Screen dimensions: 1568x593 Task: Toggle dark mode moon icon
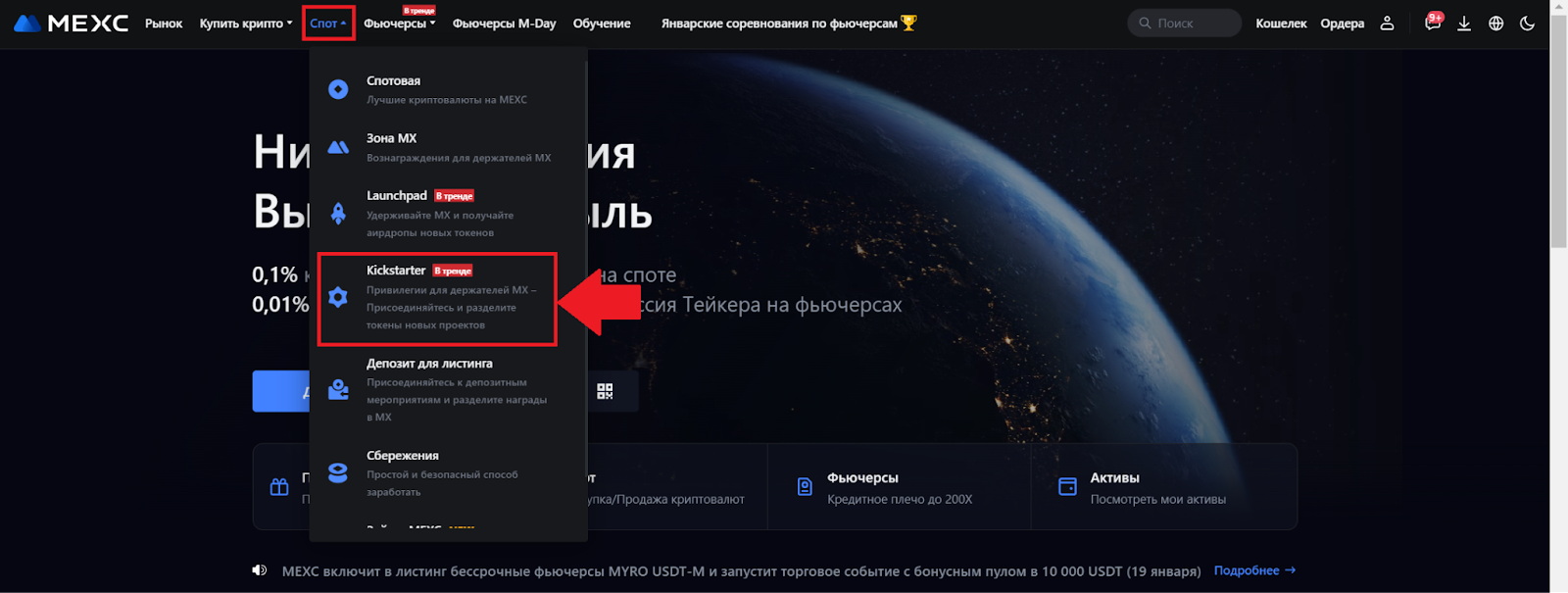point(1527,24)
